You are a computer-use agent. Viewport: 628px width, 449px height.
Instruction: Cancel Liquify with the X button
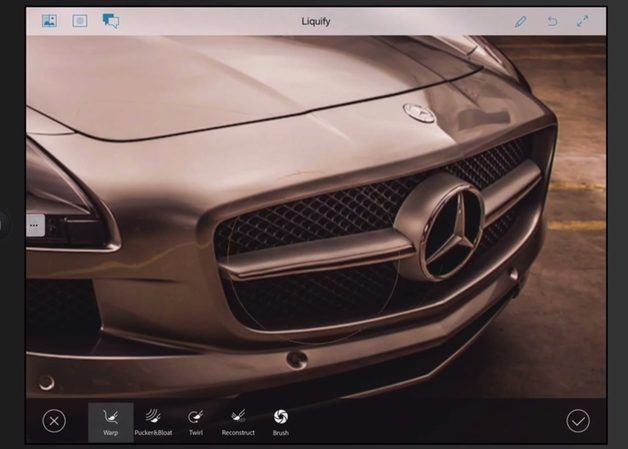click(x=55, y=421)
